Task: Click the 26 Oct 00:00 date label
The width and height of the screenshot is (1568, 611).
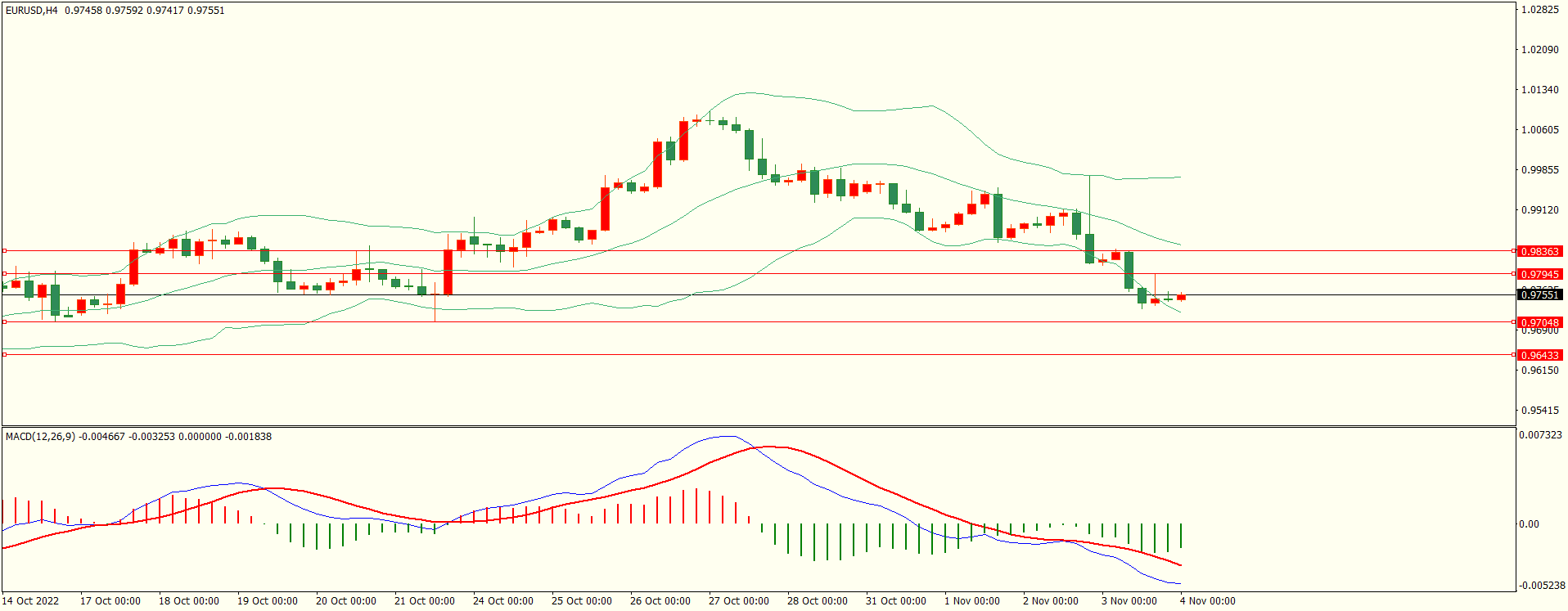Action: click(x=660, y=601)
